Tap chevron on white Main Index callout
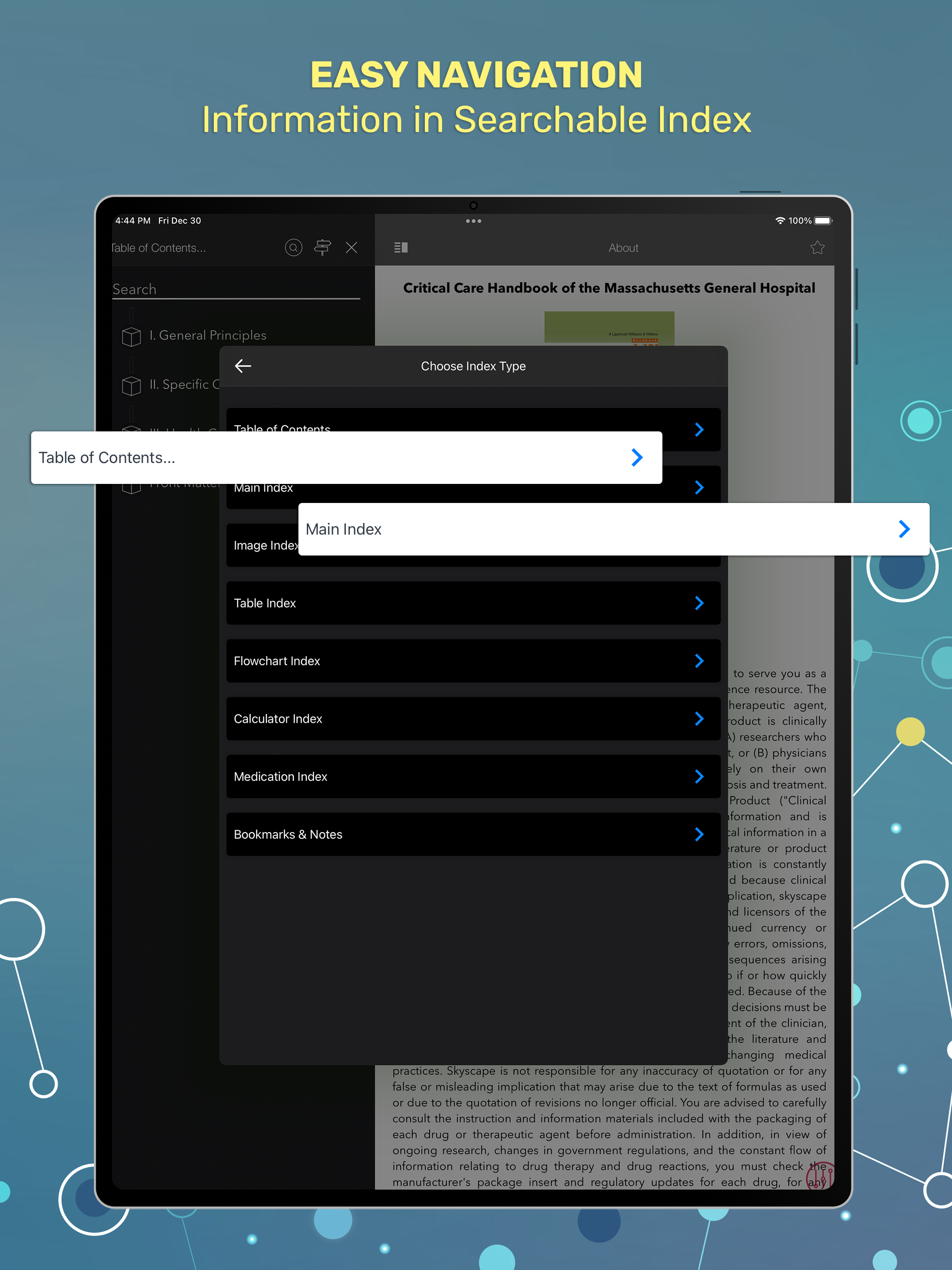The width and height of the screenshot is (952, 1270). coord(904,529)
